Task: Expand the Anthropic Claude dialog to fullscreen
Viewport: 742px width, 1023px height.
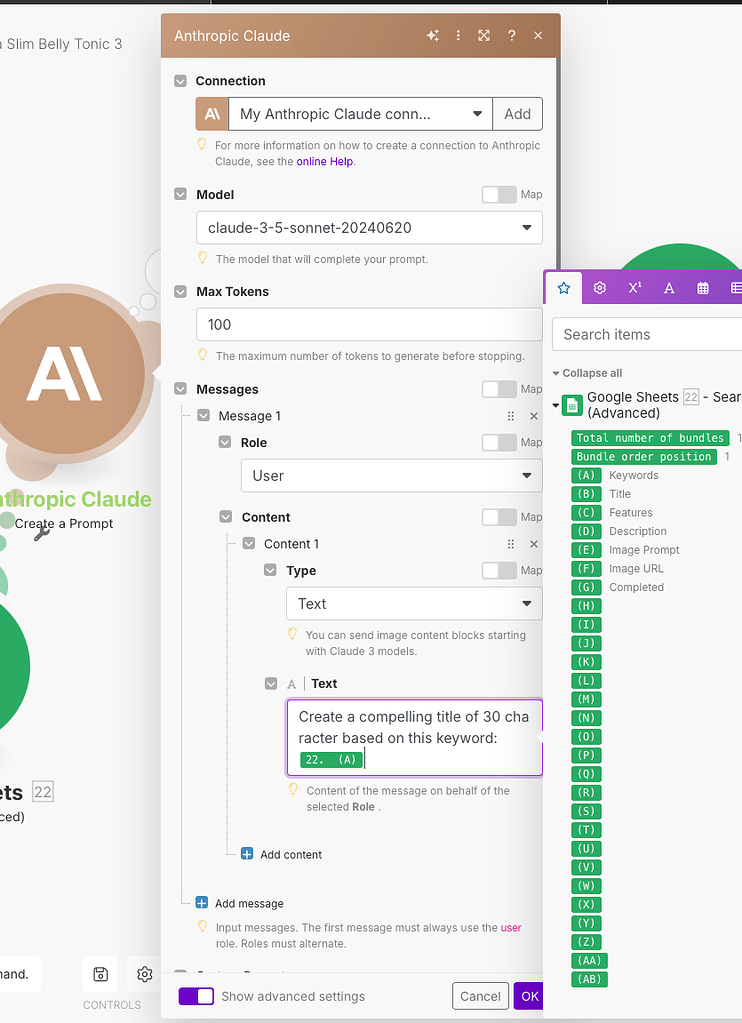Action: (x=484, y=36)
